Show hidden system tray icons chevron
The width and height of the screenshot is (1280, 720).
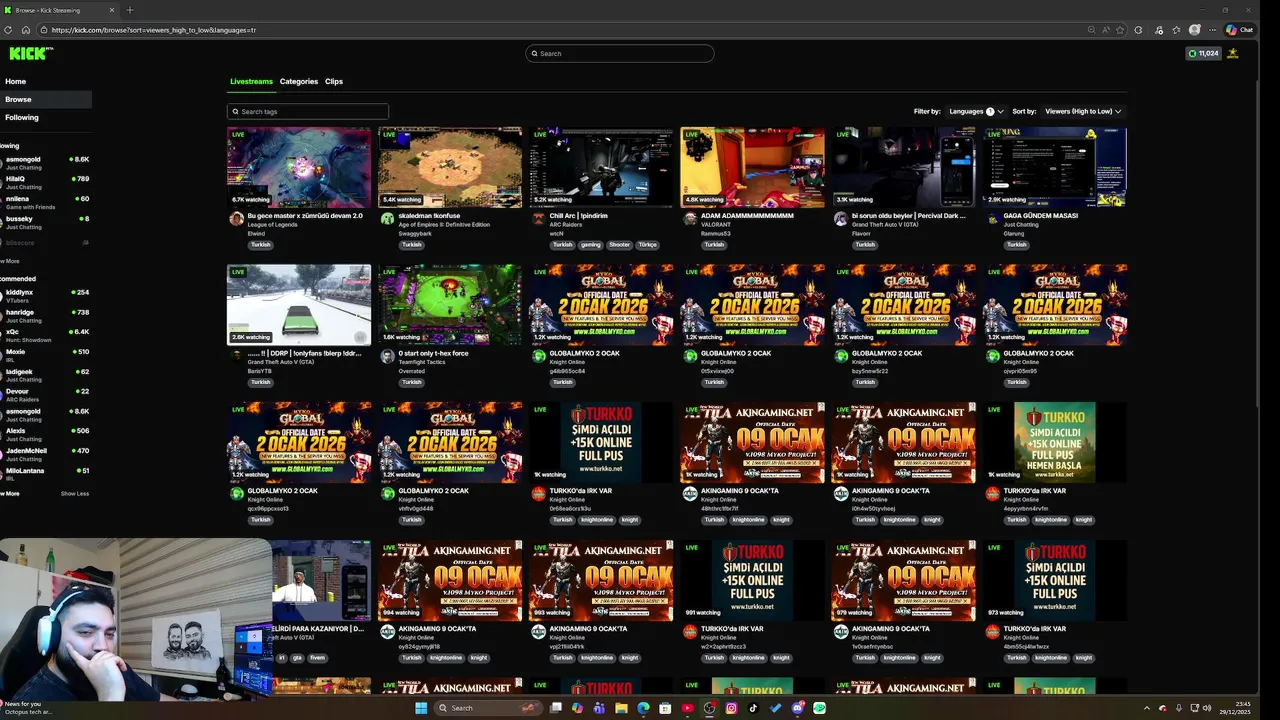click(x=1148, y=708)
